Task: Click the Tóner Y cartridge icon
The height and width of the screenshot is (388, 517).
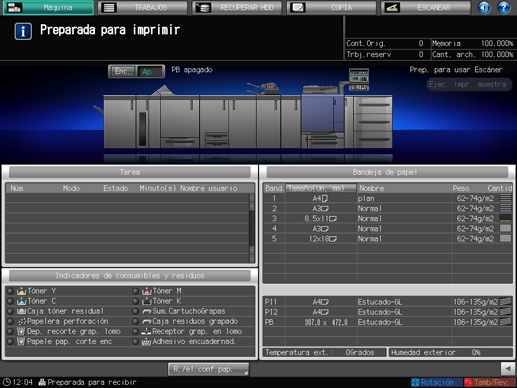Action: 21,291
